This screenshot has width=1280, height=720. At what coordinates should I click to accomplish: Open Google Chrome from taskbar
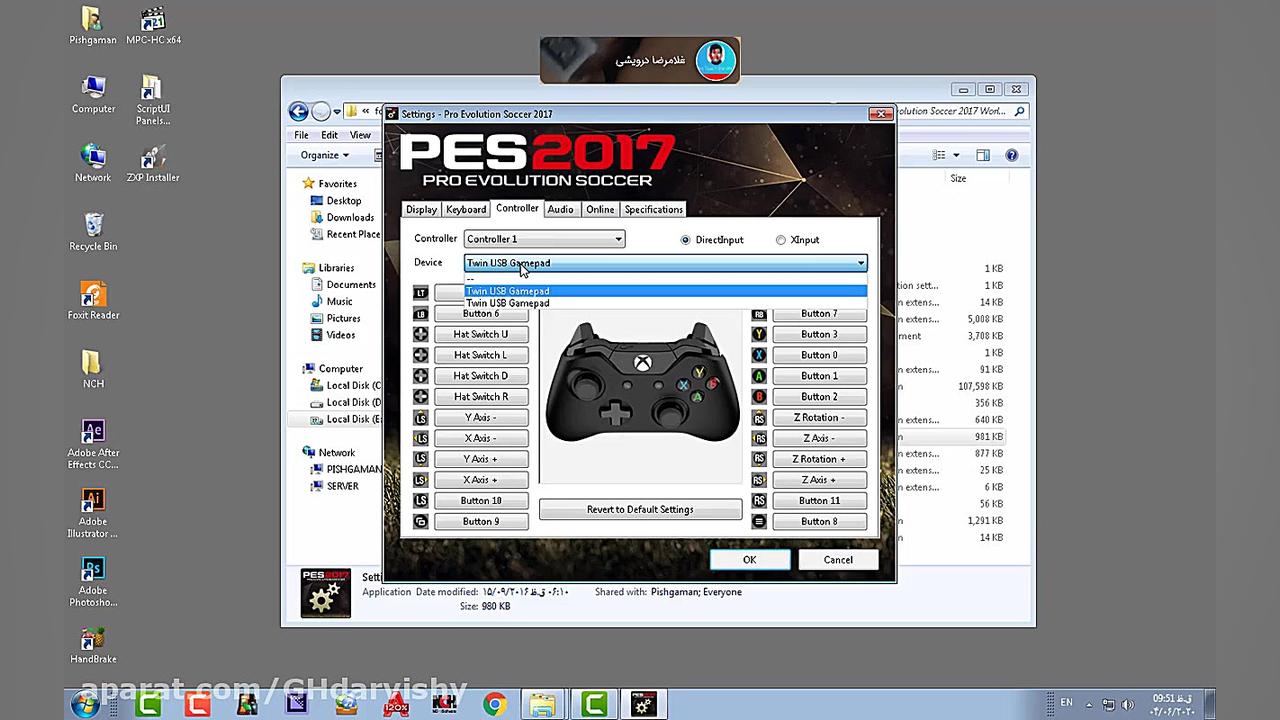coord(494,705)
